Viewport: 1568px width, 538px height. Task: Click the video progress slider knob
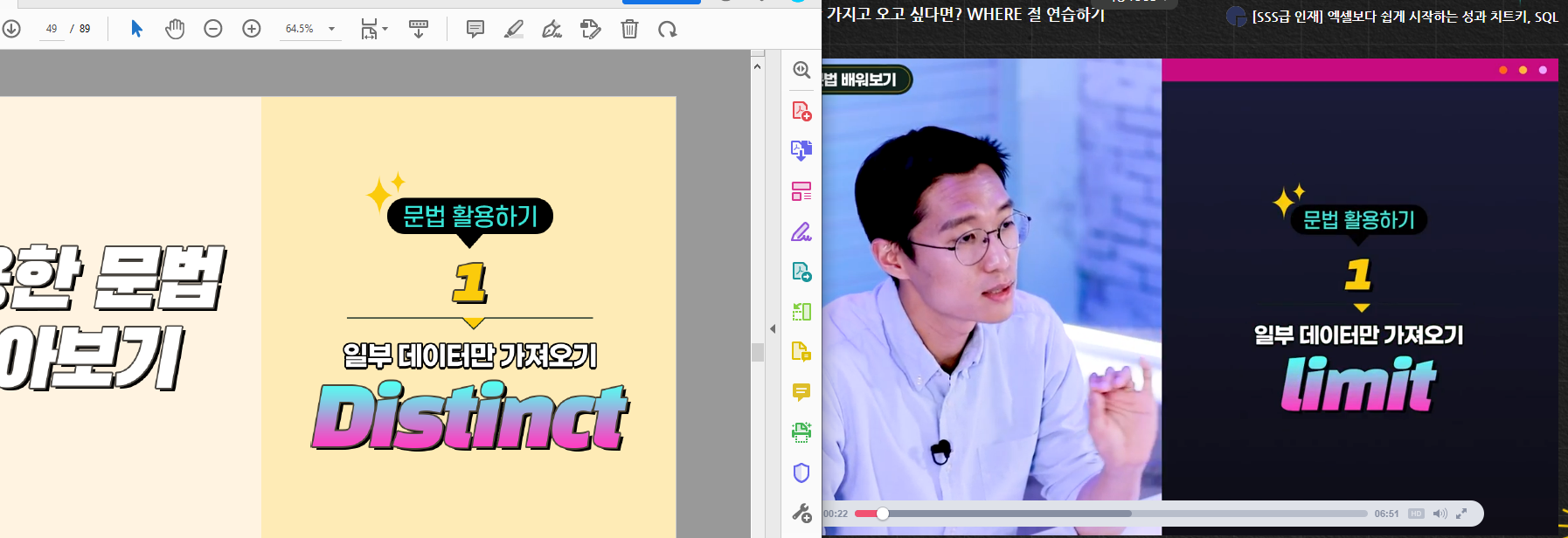point(883,514)
